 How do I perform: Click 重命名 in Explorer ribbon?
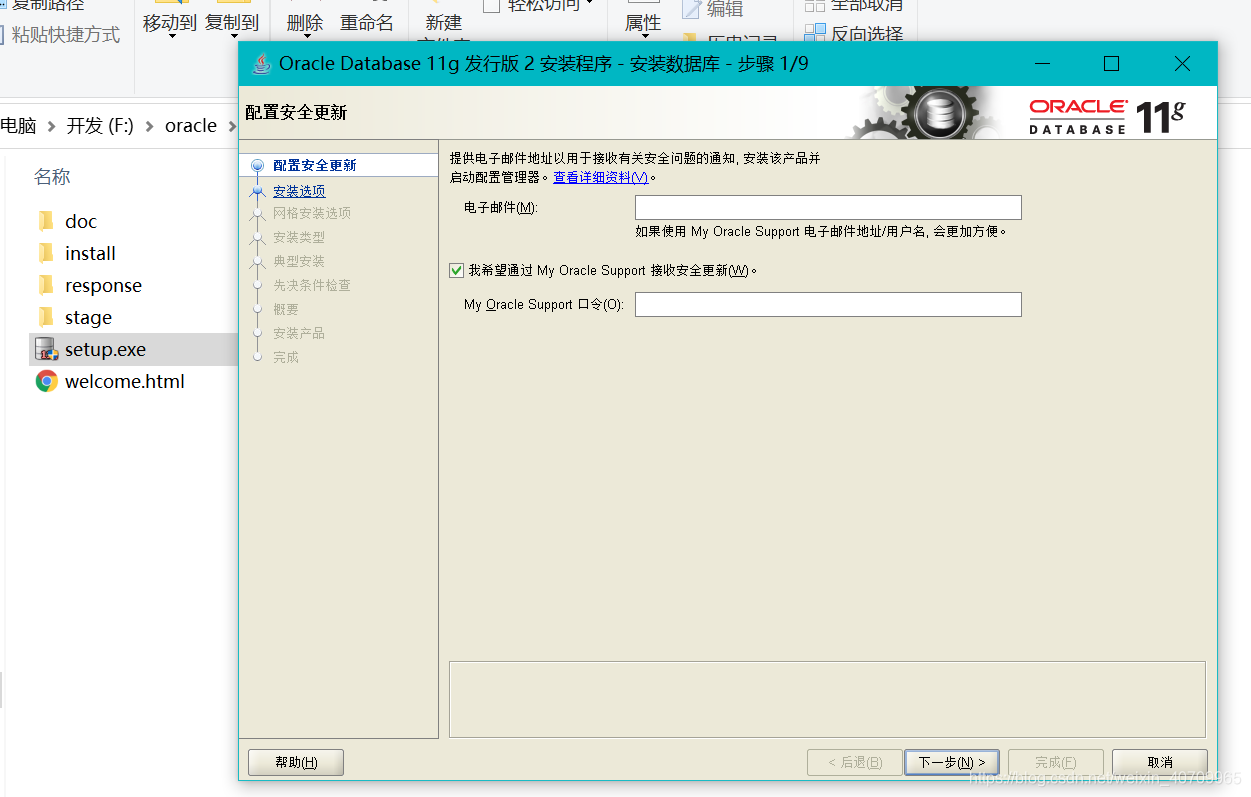click(367, 22)
